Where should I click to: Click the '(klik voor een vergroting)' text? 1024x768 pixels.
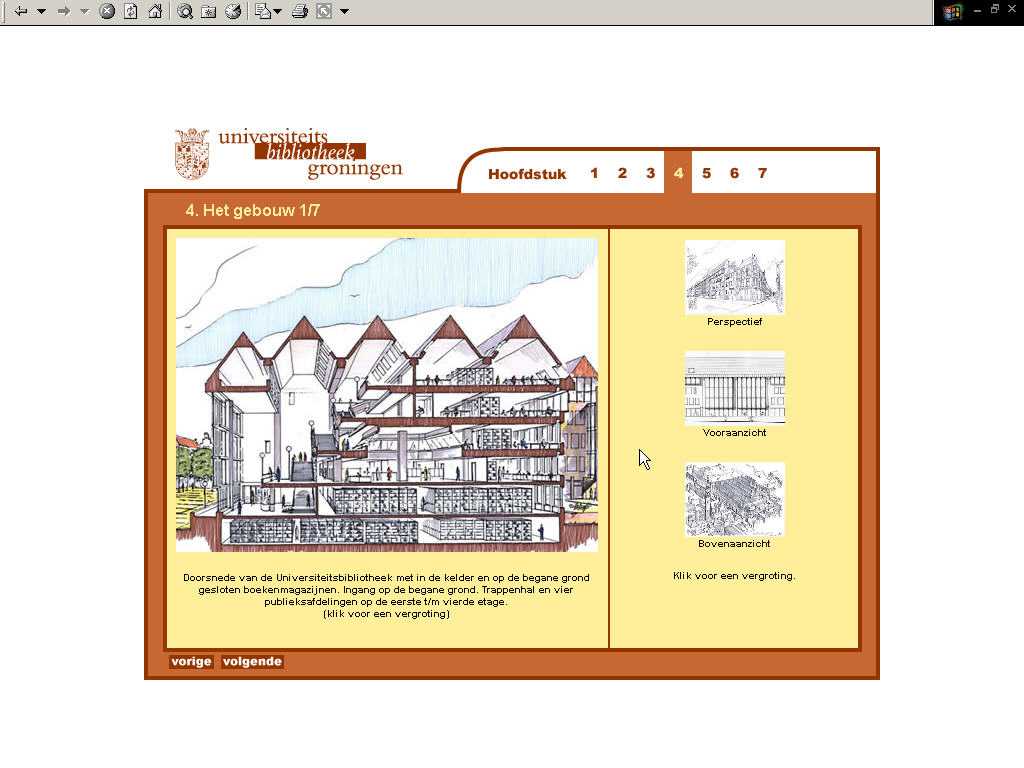tap(387, 614)
